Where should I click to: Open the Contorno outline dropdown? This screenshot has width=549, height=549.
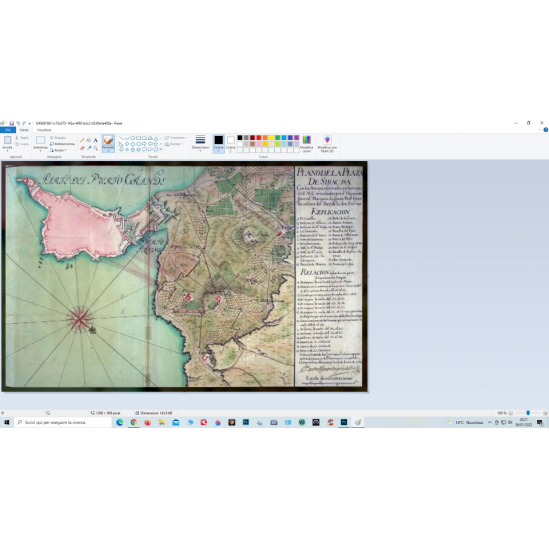coord(176,138)
